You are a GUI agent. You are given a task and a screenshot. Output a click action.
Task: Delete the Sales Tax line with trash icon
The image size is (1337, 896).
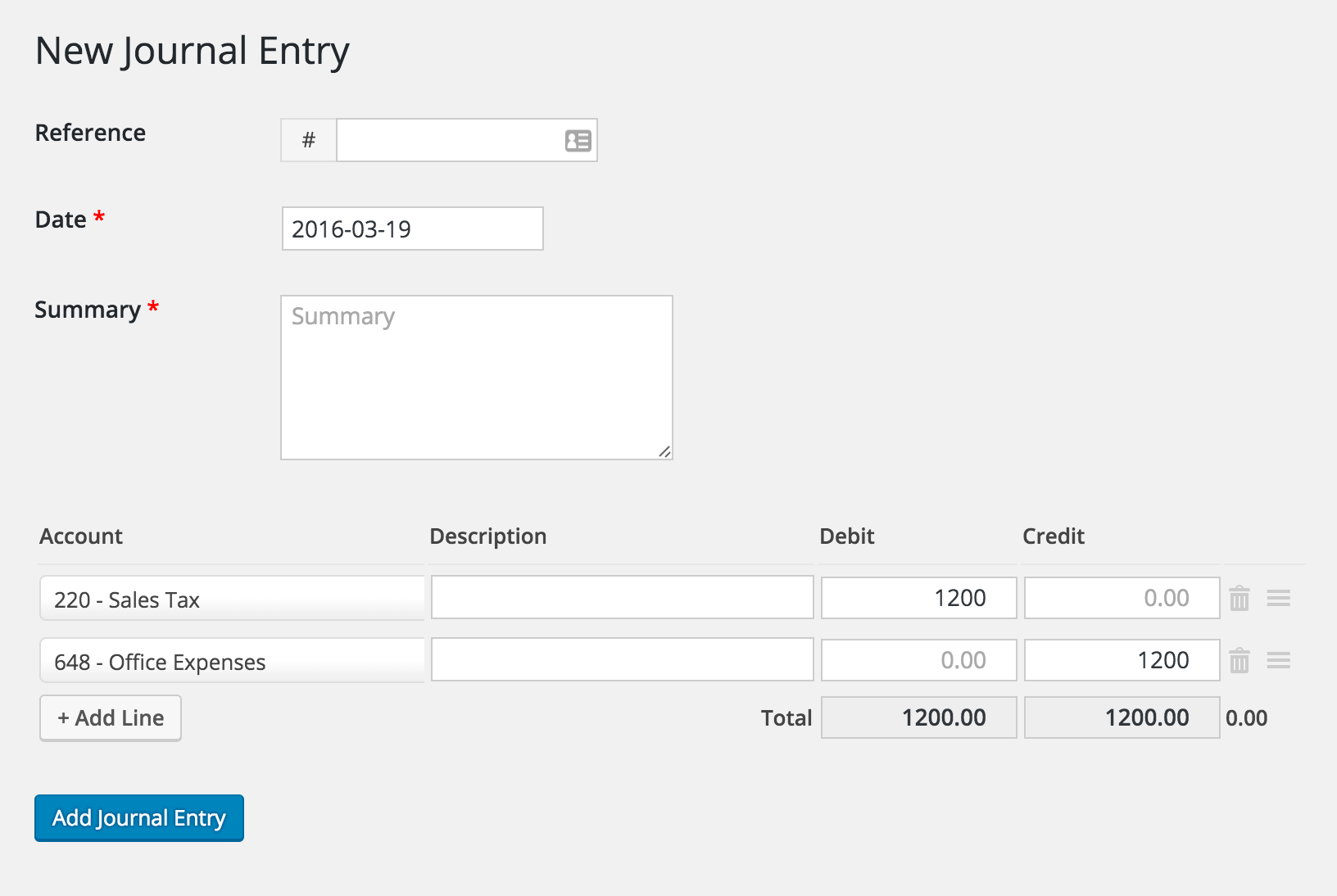pos(1240,599)
